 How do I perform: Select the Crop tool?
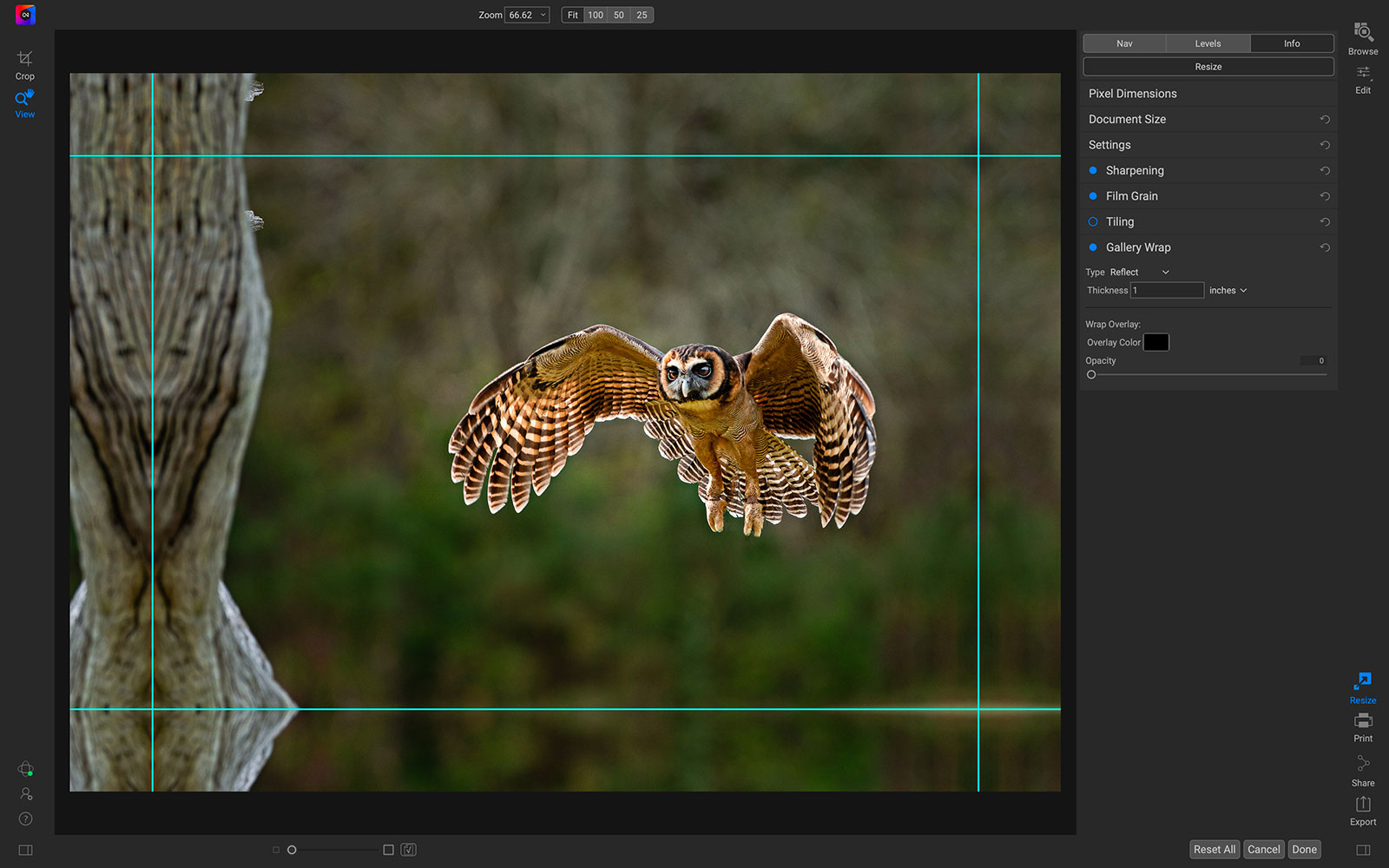pyautogui.click(x=24, y=64)
